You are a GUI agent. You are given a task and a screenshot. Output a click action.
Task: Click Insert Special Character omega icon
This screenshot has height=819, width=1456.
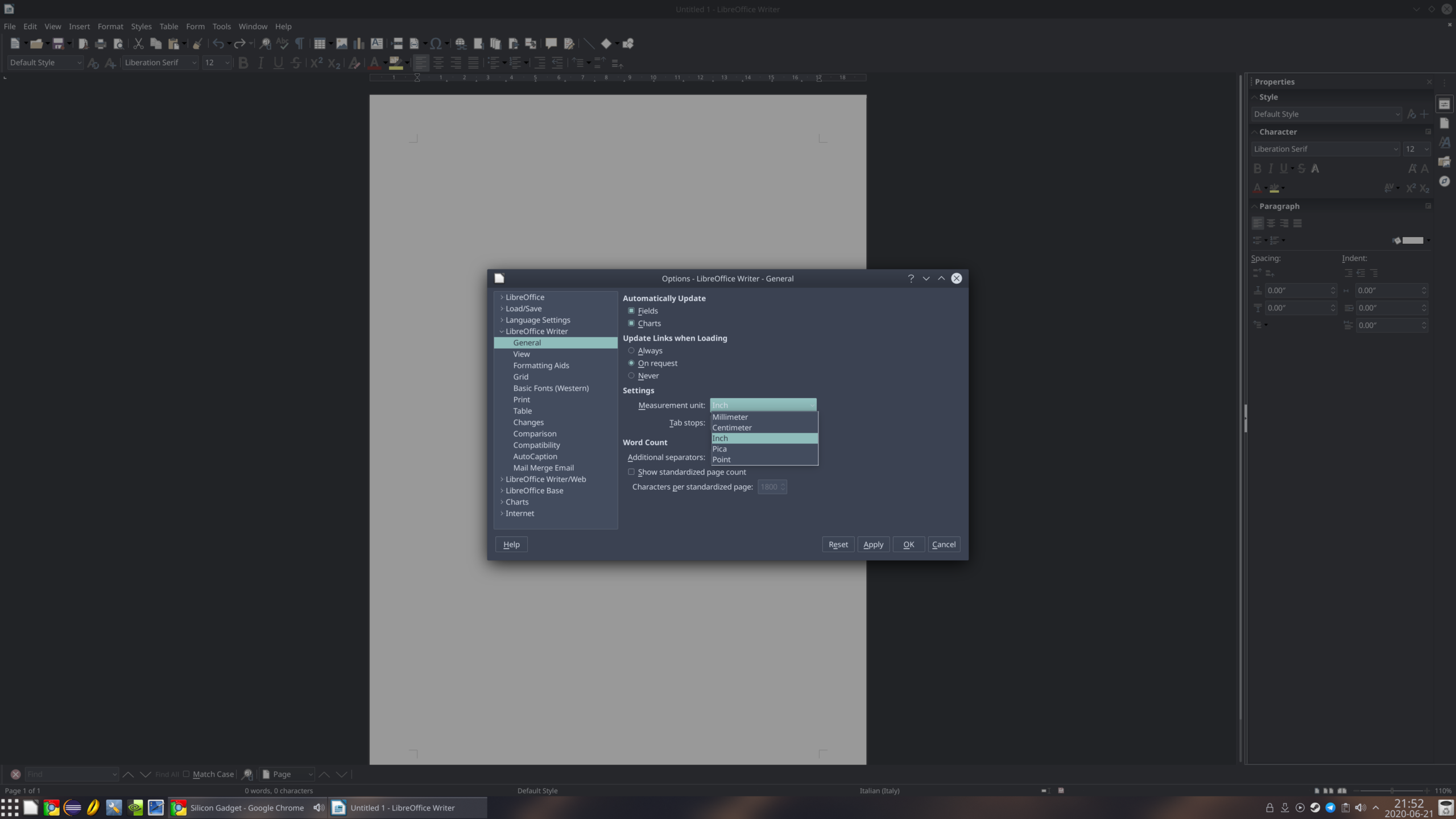coord(436,43)
